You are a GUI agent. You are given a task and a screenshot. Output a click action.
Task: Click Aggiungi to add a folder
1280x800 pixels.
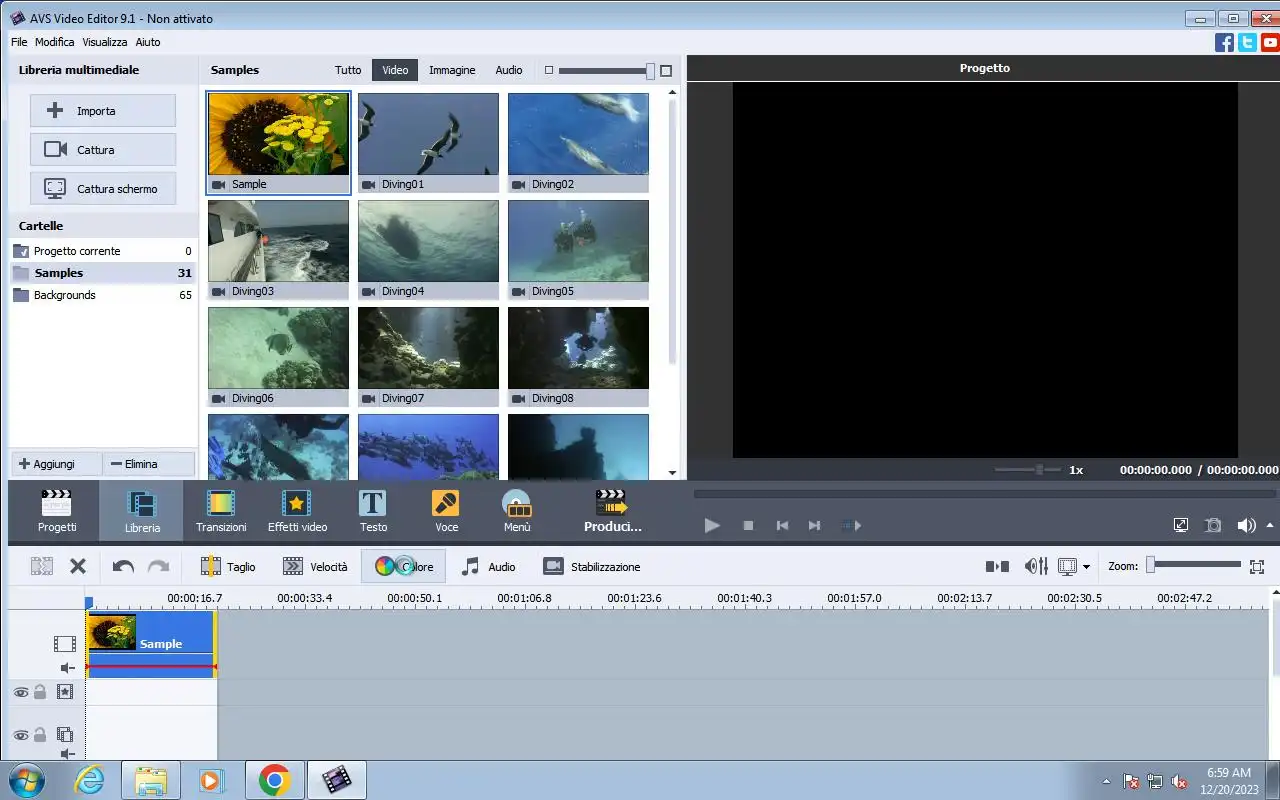pos(56,464)
